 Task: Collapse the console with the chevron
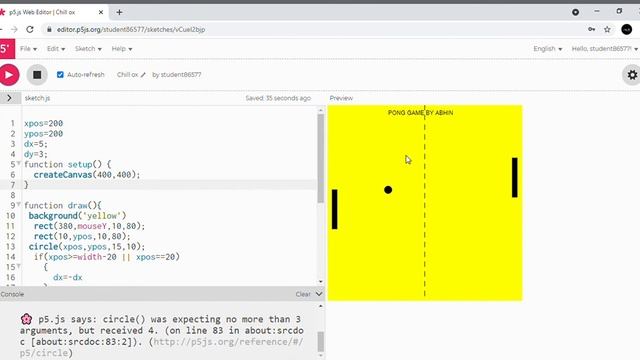319,294
